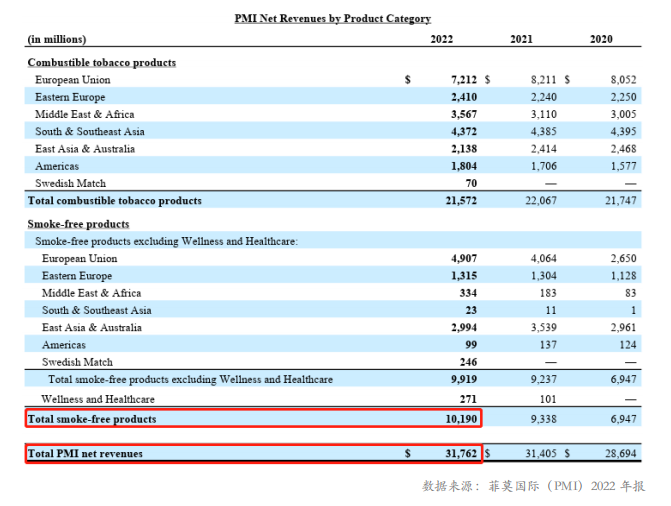This screenshot has width=671, height=506.
Task: Click the smoke-free Eastern Europe value 1,315
Action: click(464, 276)
